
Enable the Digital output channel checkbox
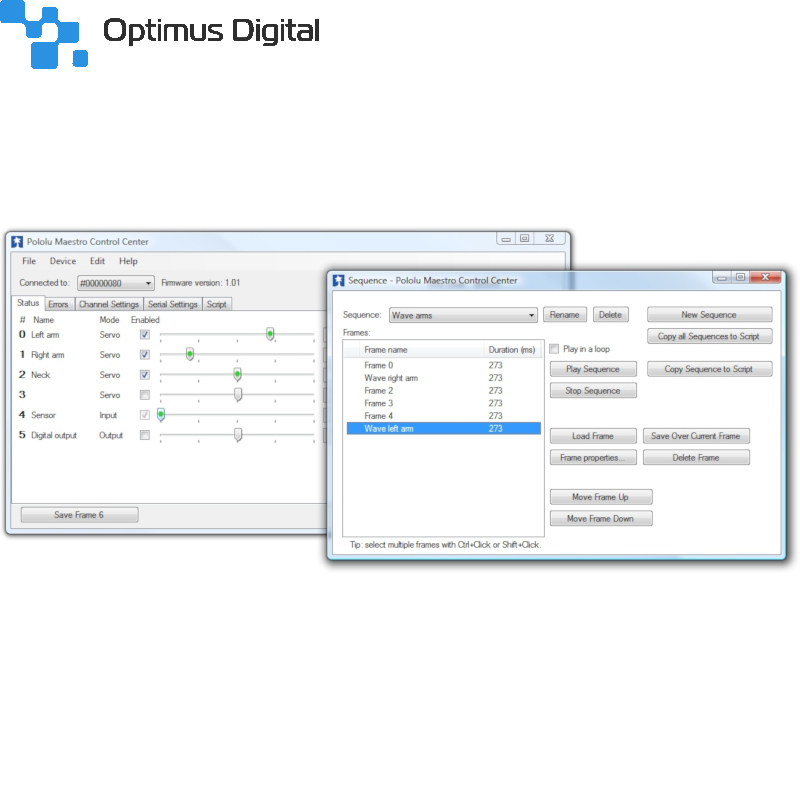coord(145,435)
